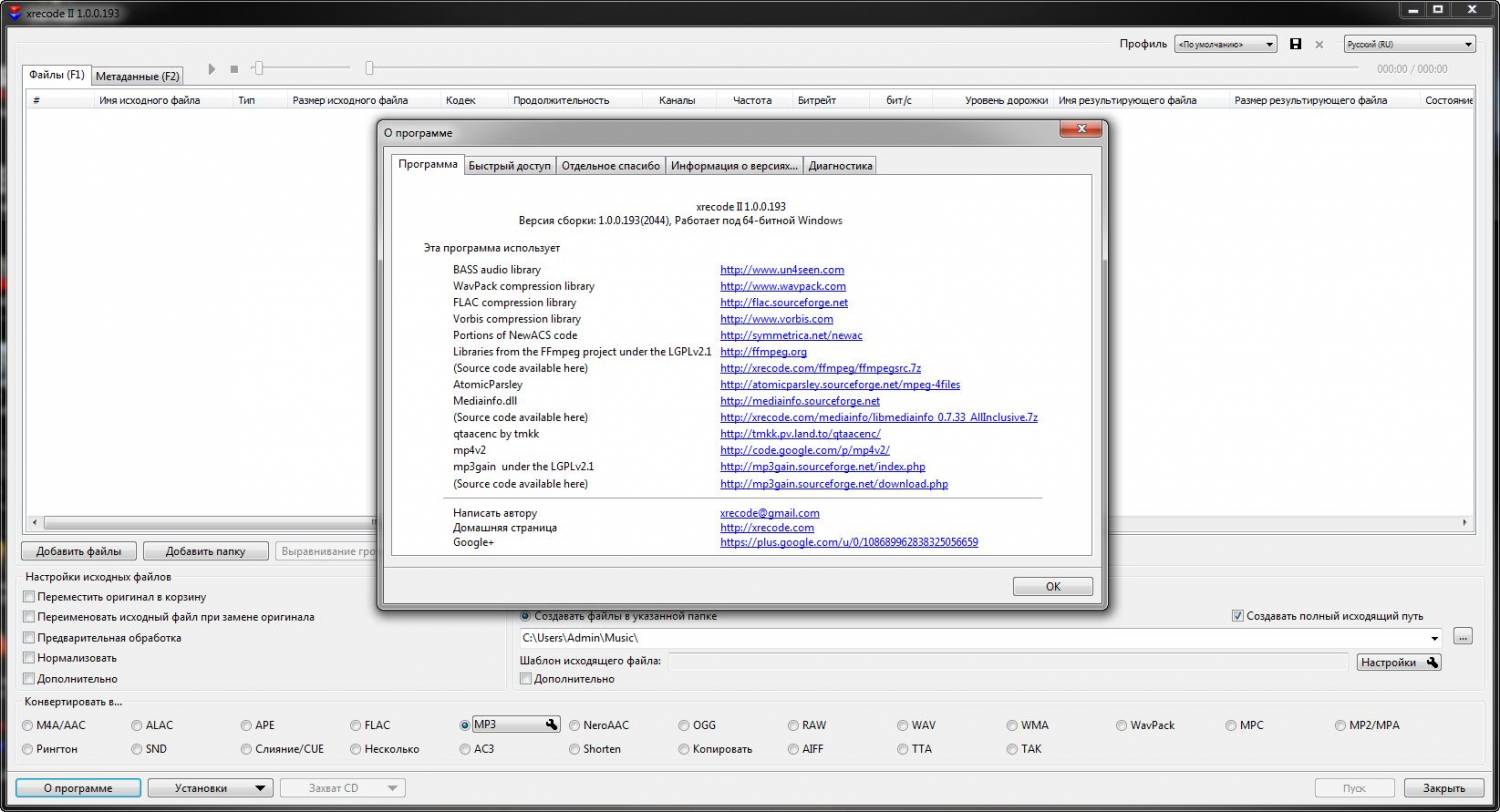
Task: Open 'Информация о версиях...' tab
Action: point(734,166)
